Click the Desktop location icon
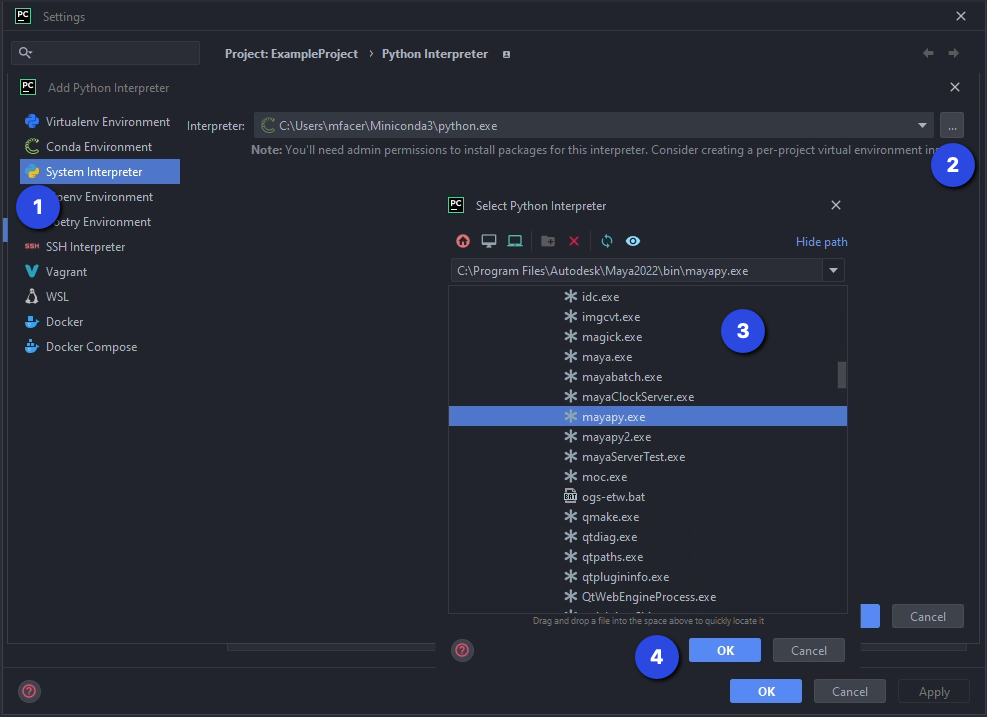Image resolution: width=987 pixels, height=717 pixels. click(x=488, y=240)
